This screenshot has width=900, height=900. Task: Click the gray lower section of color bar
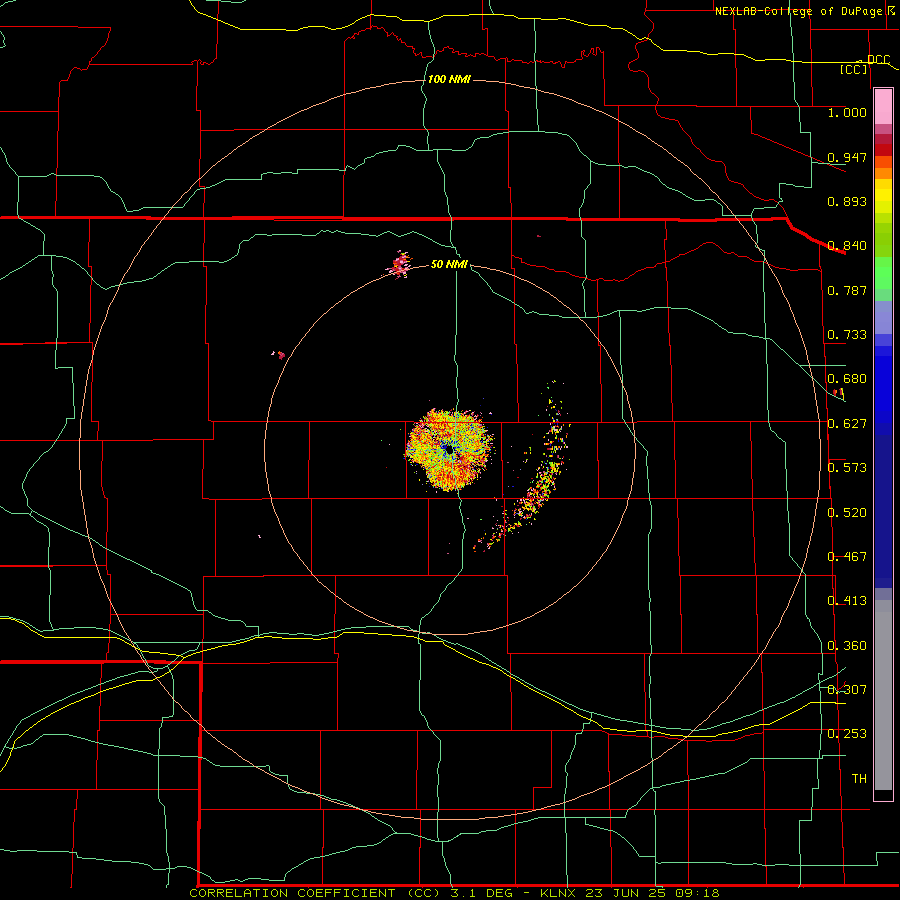883,695
